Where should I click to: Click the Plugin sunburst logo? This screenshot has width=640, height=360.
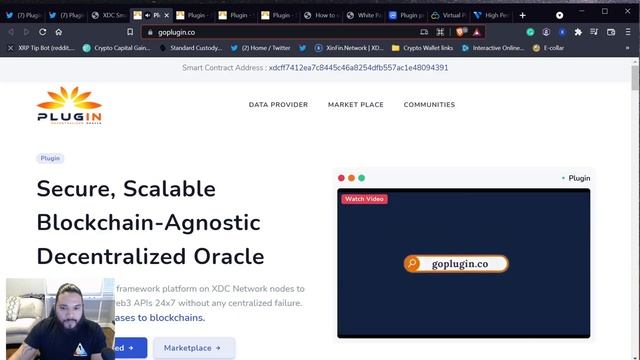click(69, 105)
